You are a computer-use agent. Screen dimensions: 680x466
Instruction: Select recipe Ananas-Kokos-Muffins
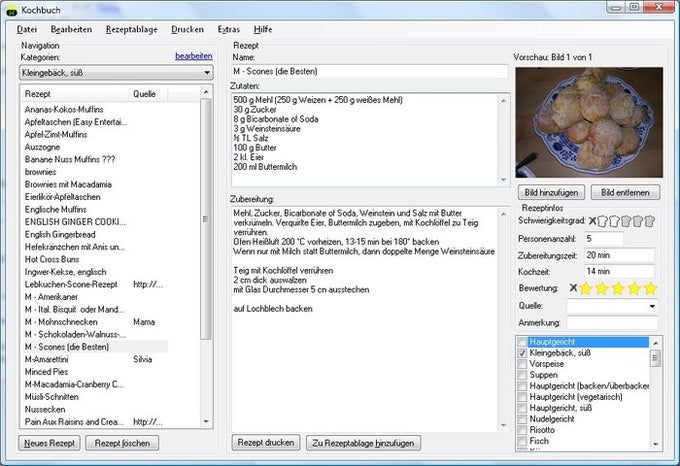click(64, 109)
